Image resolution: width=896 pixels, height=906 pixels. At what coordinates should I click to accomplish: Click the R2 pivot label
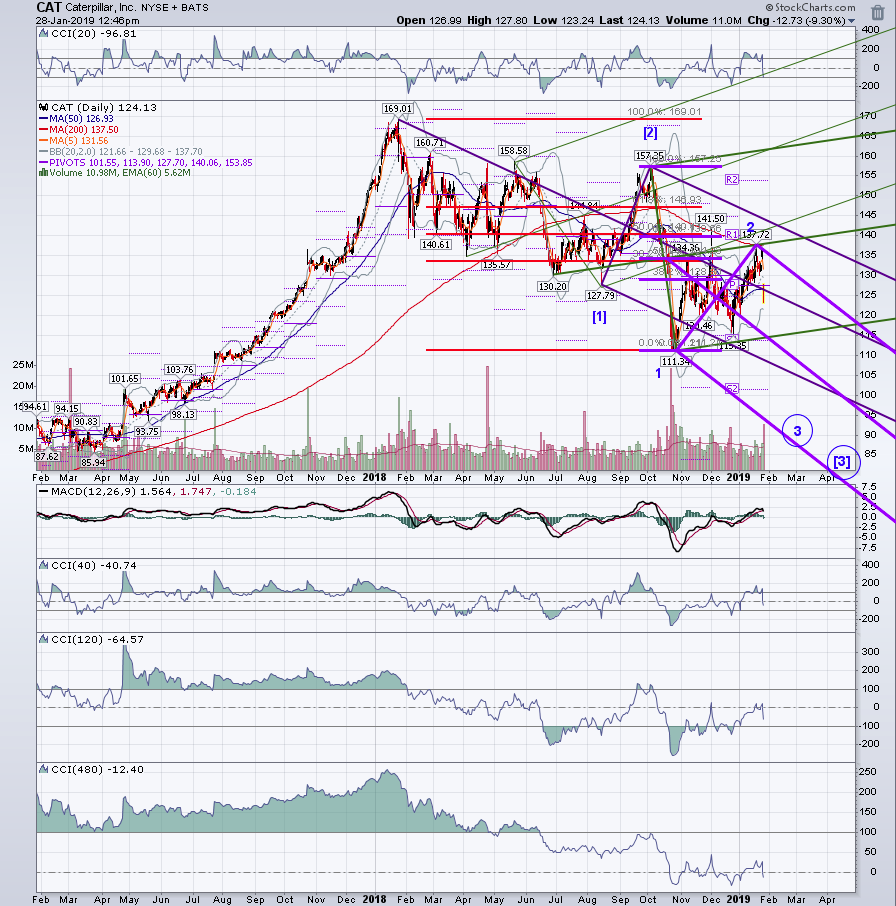point(732,180)
